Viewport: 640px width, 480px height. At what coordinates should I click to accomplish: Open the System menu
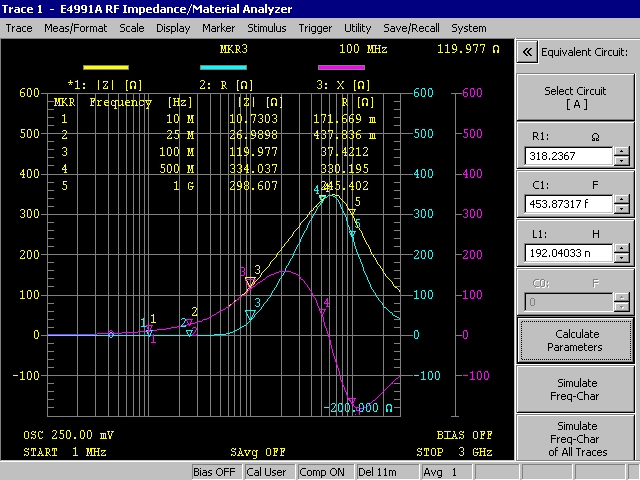pos(469,28)
